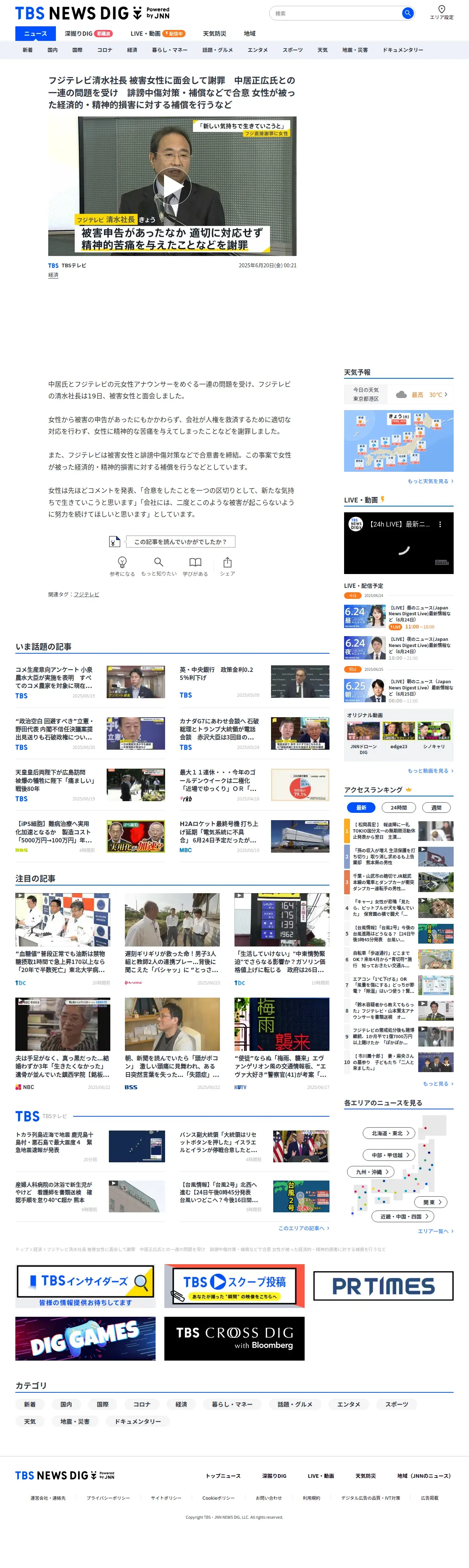Open the エリア設定 location pin icon
The height and width of the screenshot is (1568, 469).
click(x=442, y=9)
